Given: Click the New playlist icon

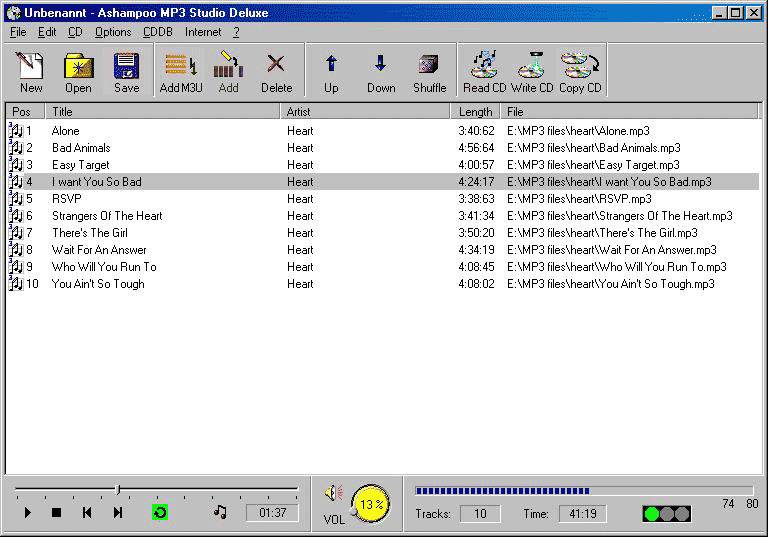Looking at the screenshot, I should point(31,72).
